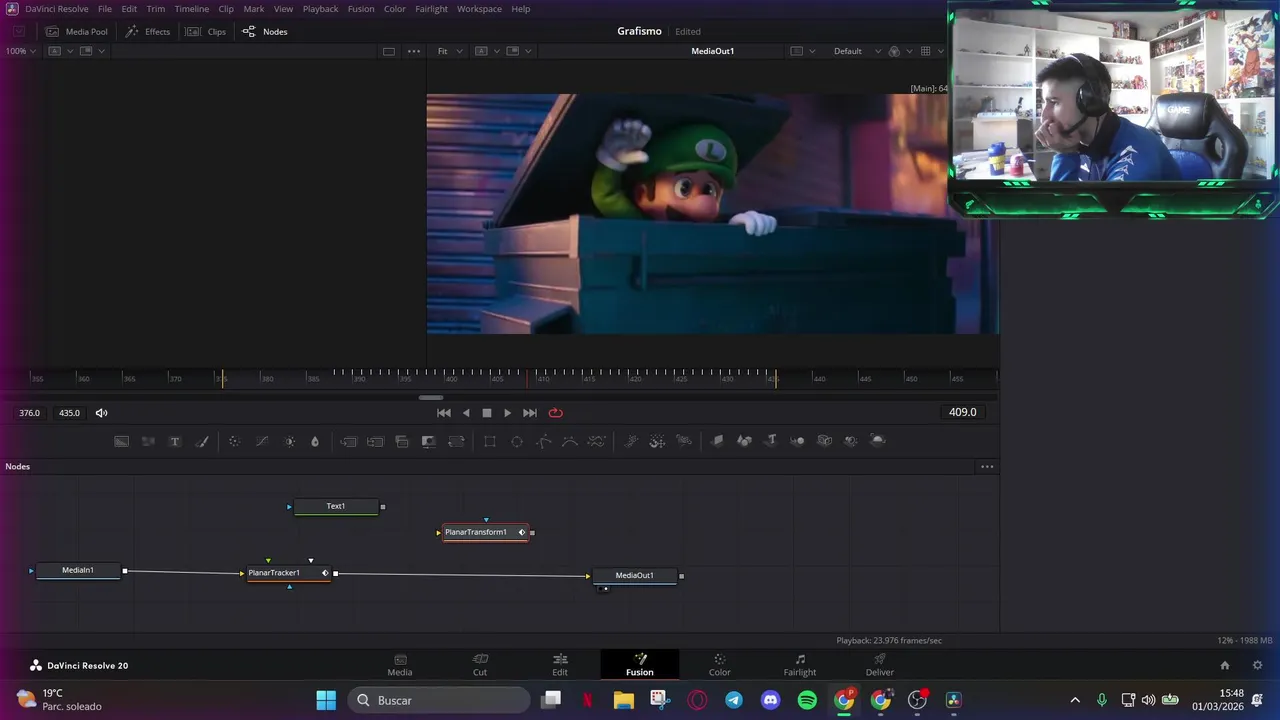
Task: Select the Paint tool in the toolbar
Action: pyautogui.click(x=202, y=441)
